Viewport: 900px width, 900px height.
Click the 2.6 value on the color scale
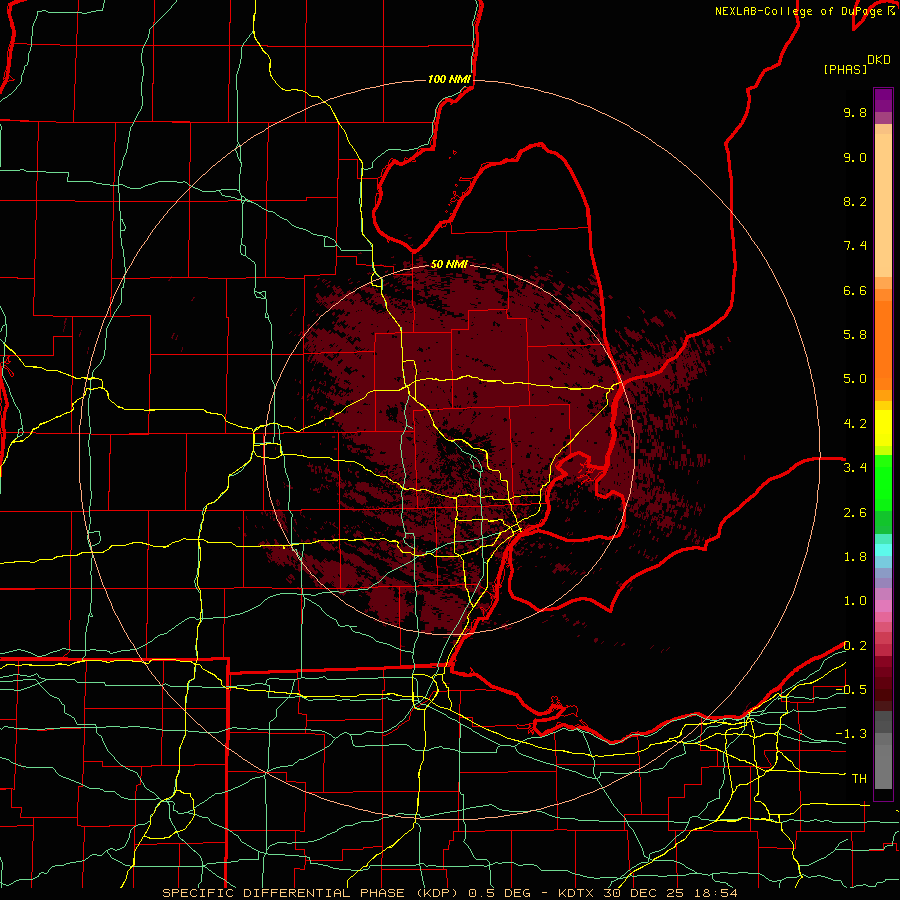[x=855, y=513]
